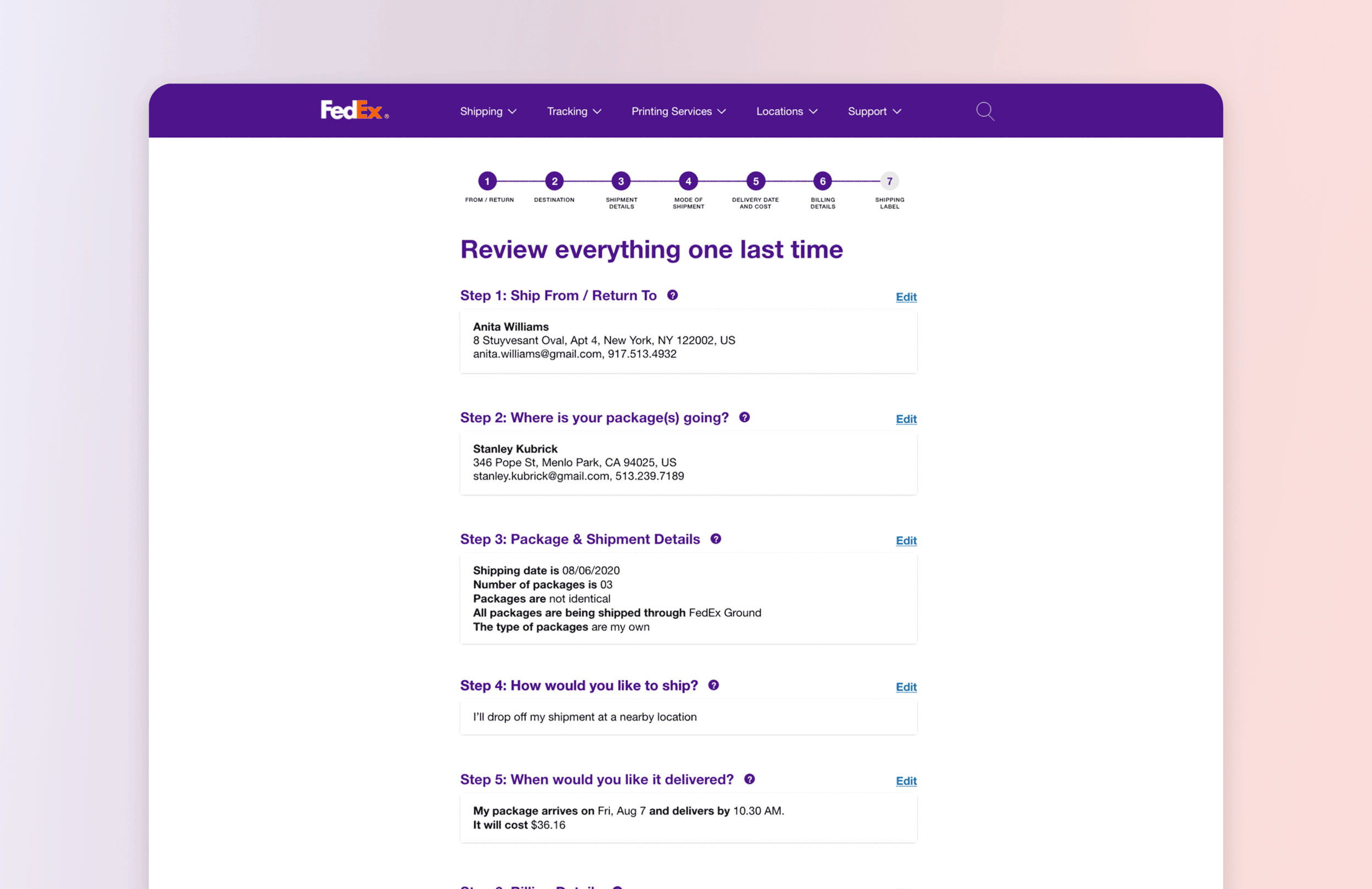Screen dimensions: 1372x889
Task: Edit Ship From / Return To details
Action: [x=906, y=297]
